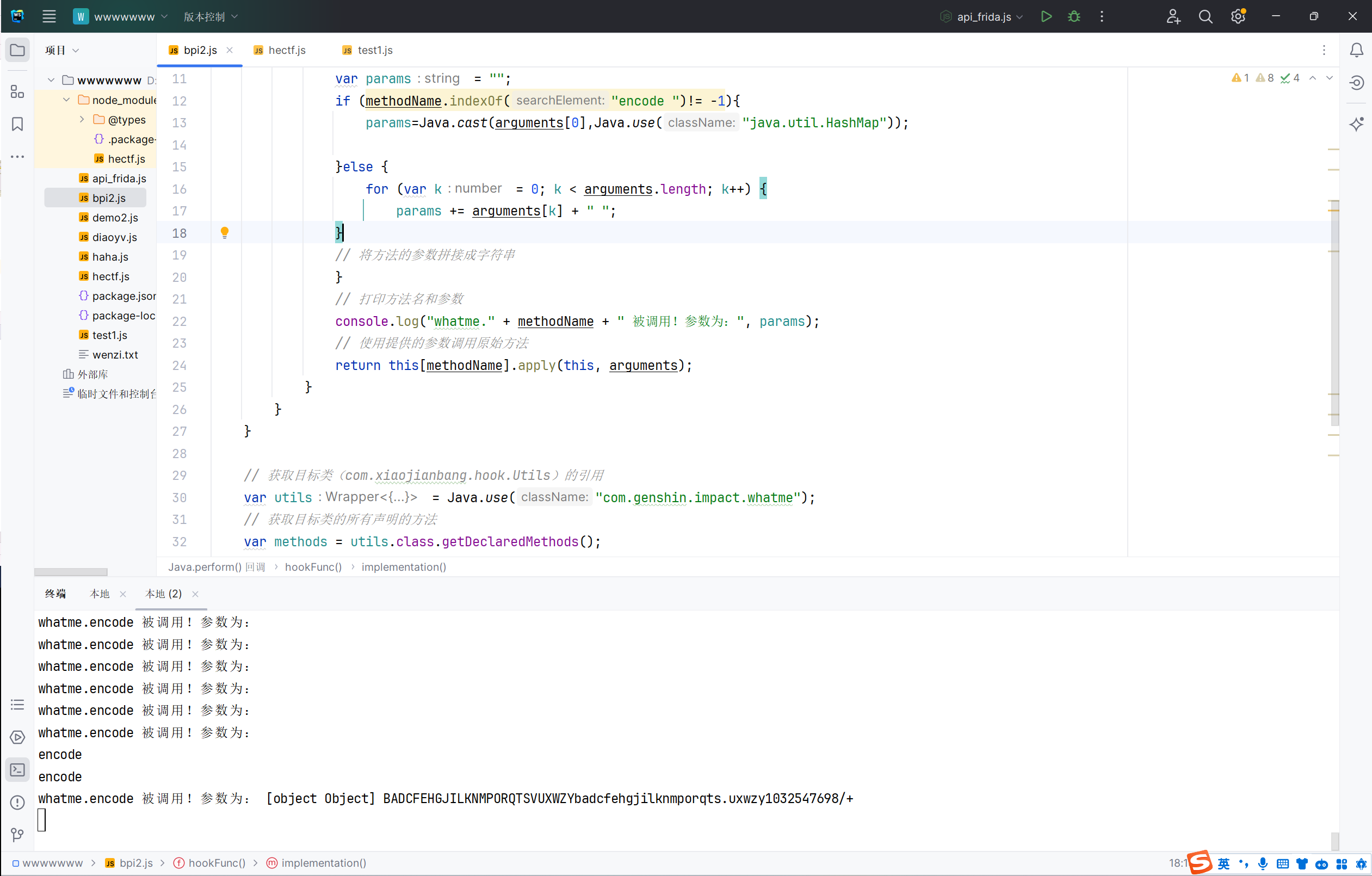Switch to the hectf.js editor tab

pos(280,50)
